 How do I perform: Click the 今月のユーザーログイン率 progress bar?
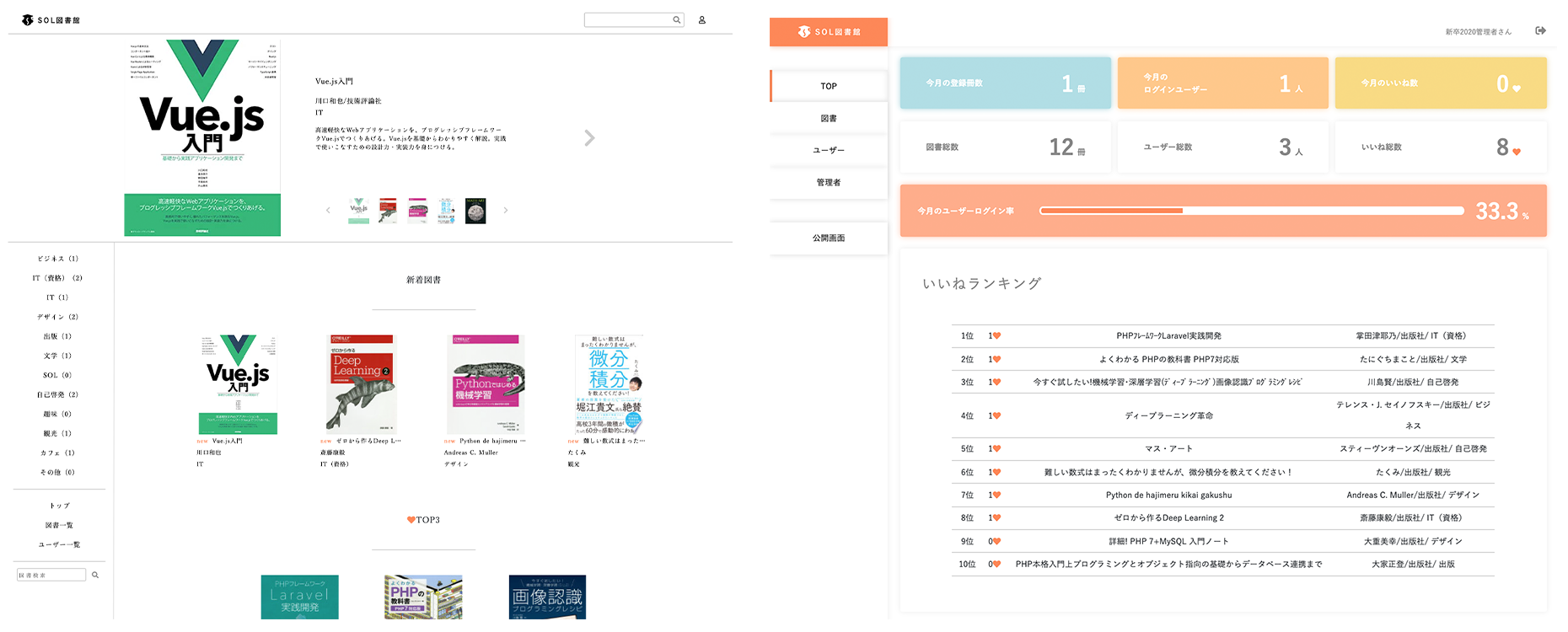pyautogui.click(x=1251, y=211)
